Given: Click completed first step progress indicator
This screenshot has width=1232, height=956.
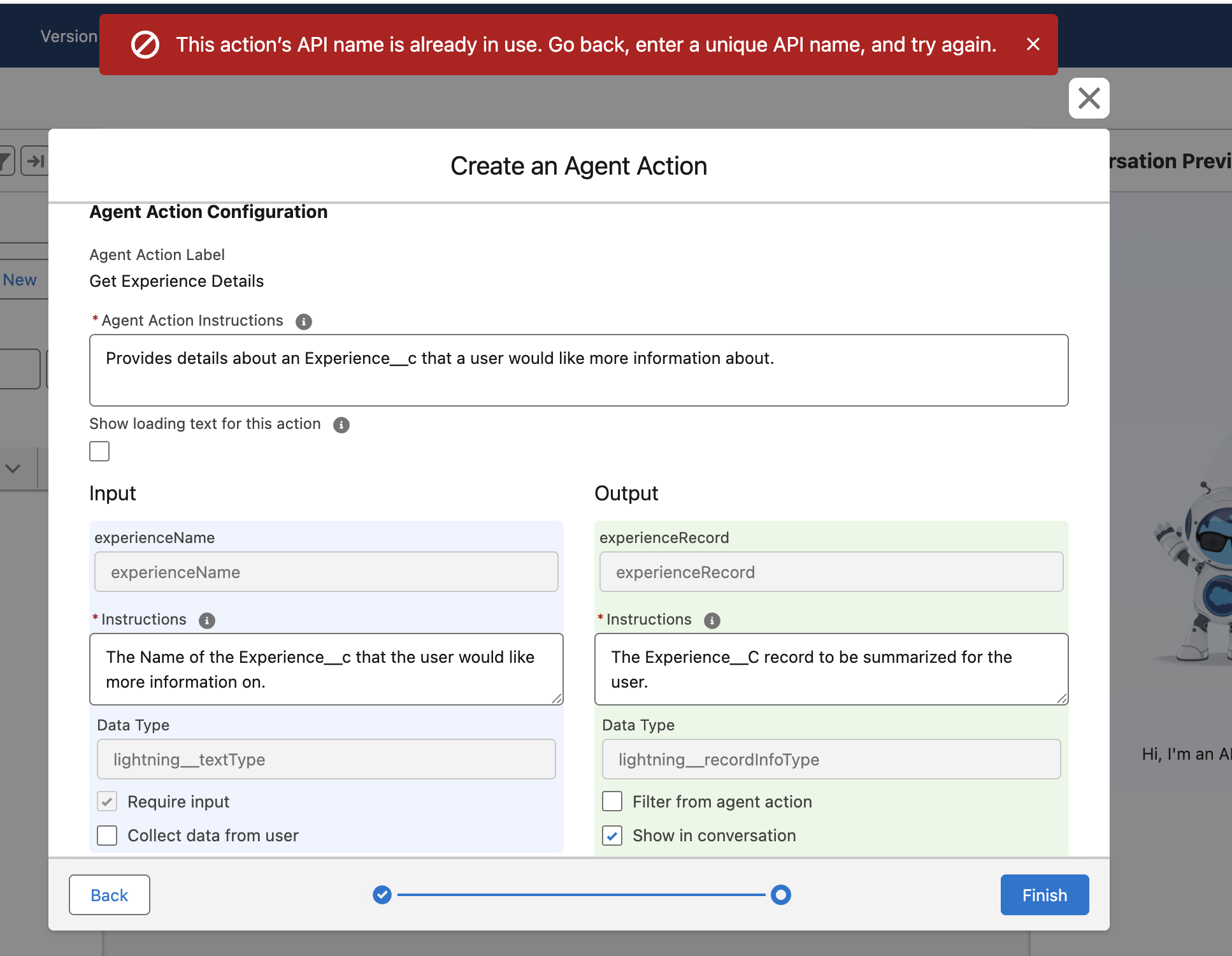Looking at the screenshot, I should 382,895.
